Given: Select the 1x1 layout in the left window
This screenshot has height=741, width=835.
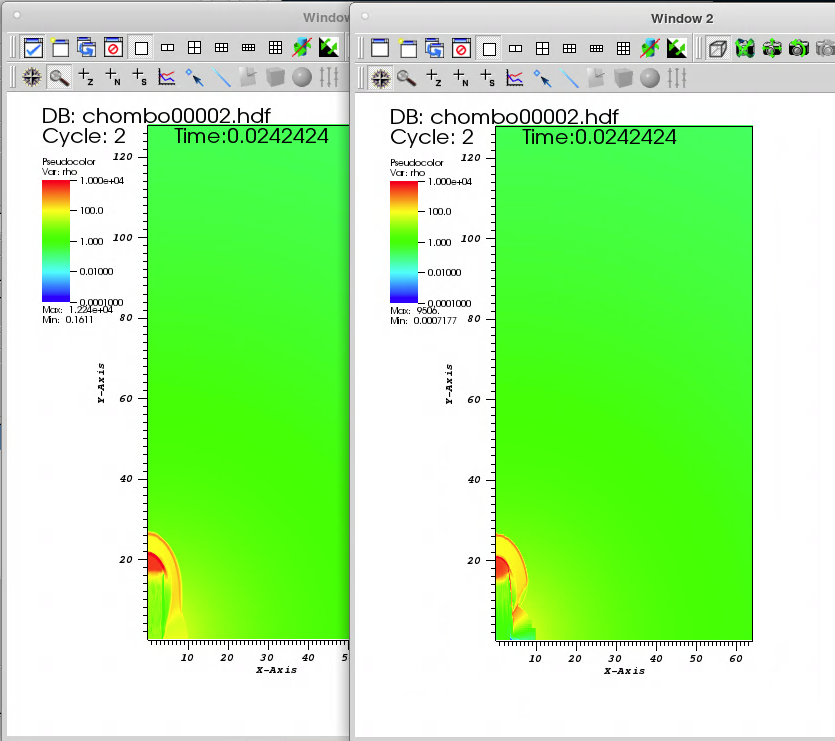Looking at the screenshot, I should pyautogui.click(x=141, y=48).
